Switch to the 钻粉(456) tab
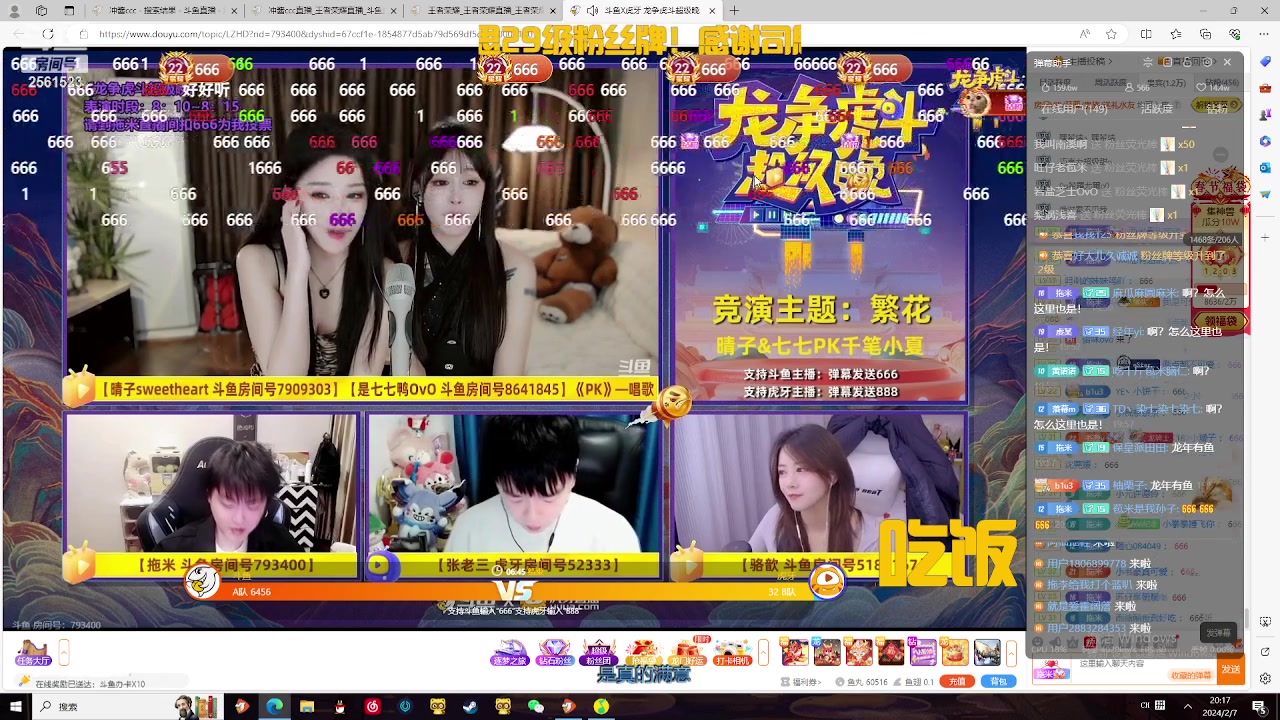This screenshot has height=720, width=1280. [x=1223, y=83]
